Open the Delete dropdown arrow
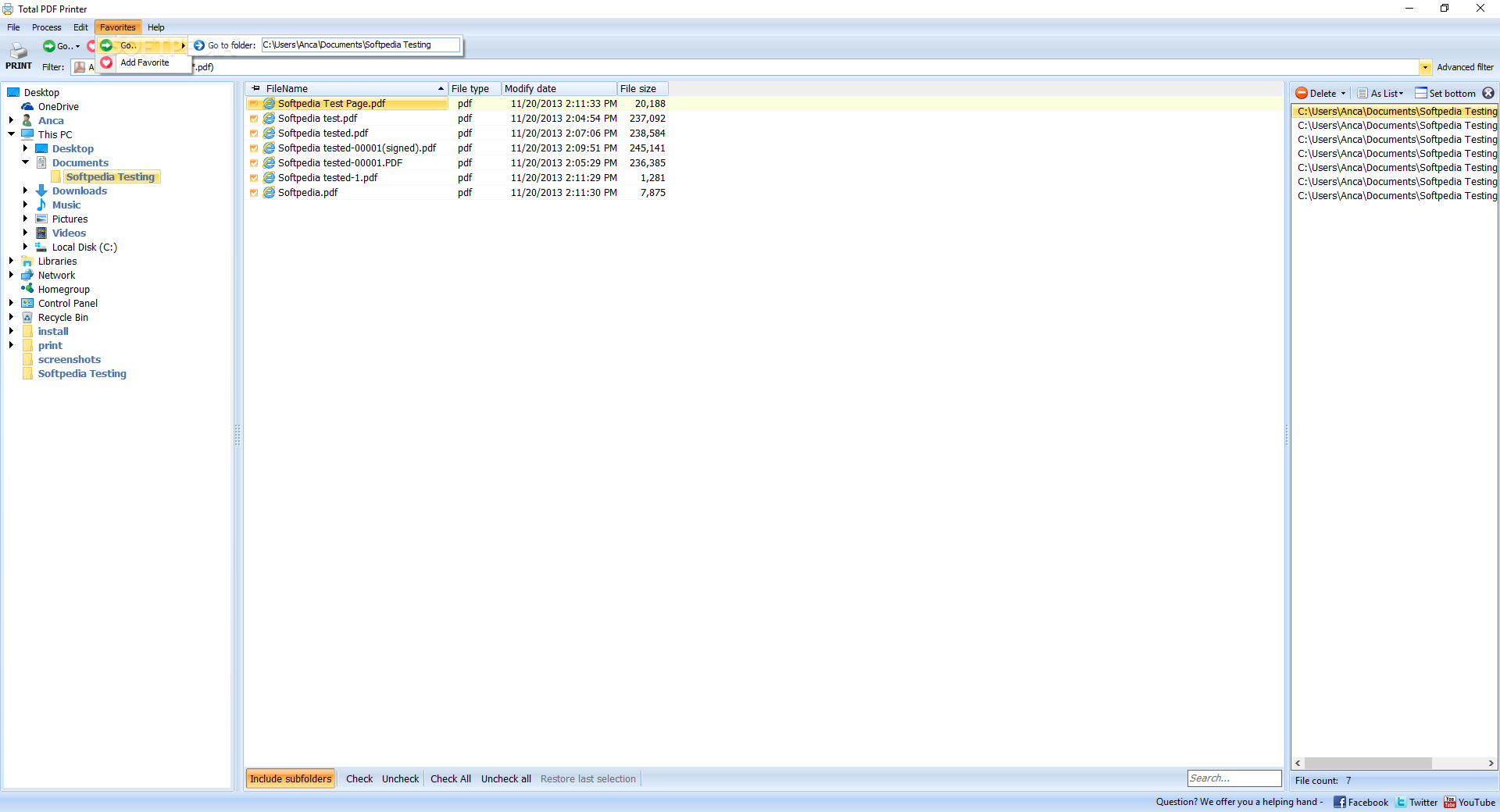This screenshot has height=812, width=1500. [1343, 94]
